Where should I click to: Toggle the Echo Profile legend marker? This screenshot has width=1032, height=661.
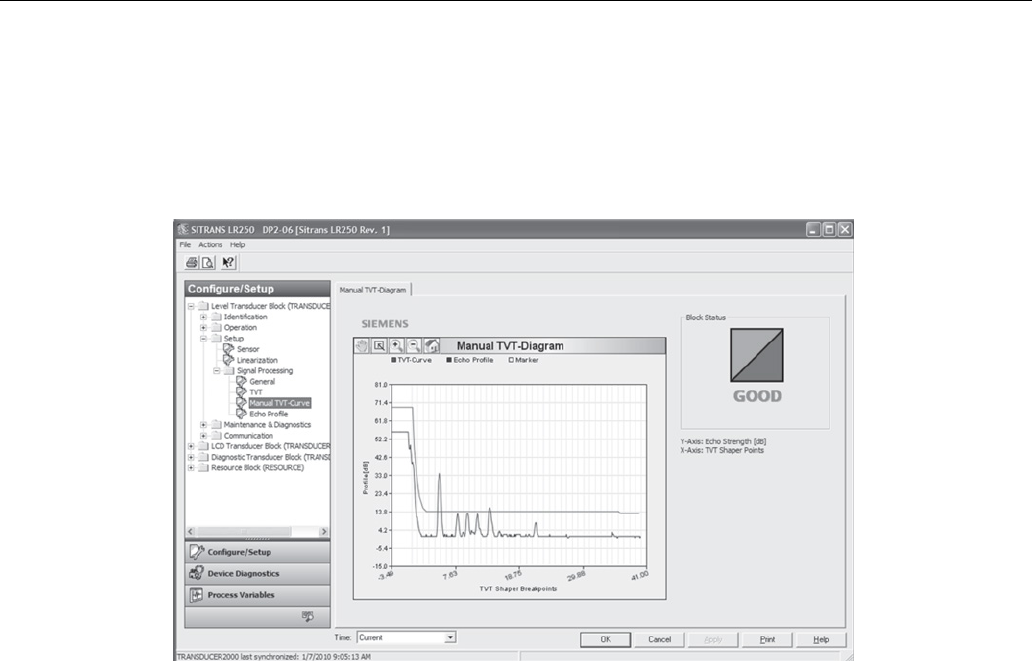tap(449, 360)
